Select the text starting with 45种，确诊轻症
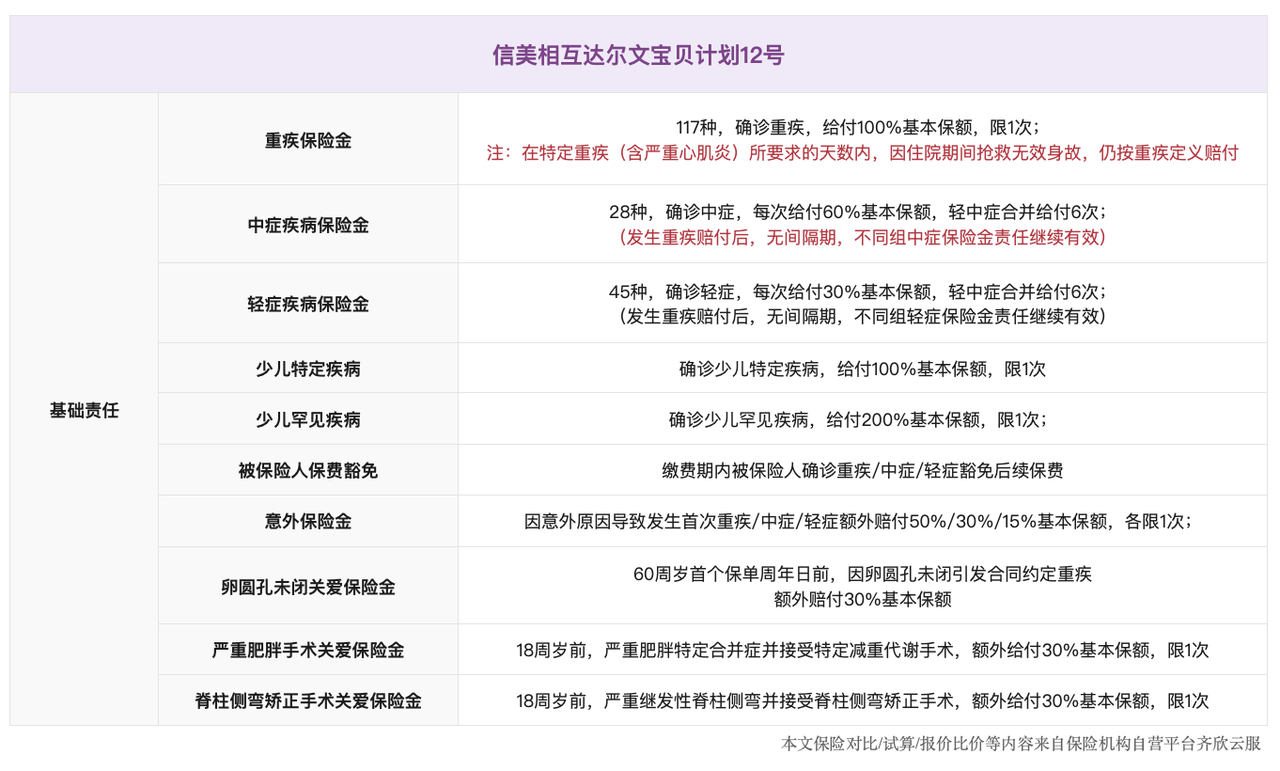This screenshot has width=1280, height=771. pos(862,292)
